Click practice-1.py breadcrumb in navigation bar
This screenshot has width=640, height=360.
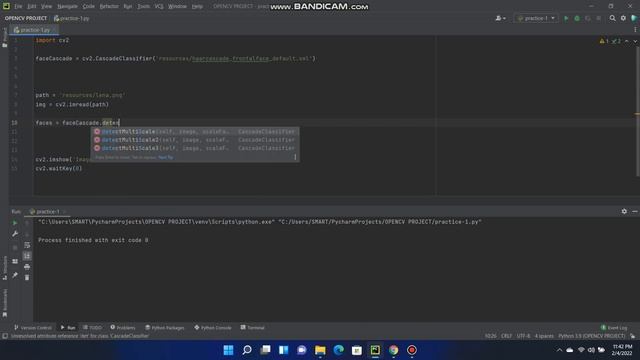[71, 18]
